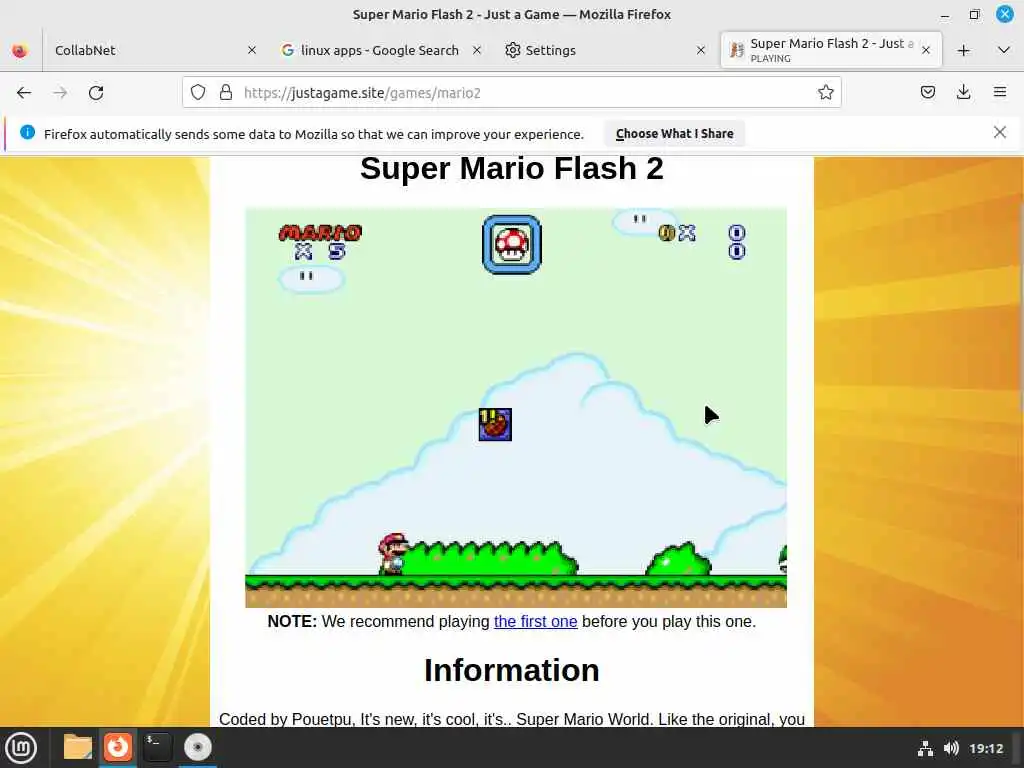The width and height of the screenshot is (1024, 768).
Task: Open Pocket save icon
Action: (927, 93)
